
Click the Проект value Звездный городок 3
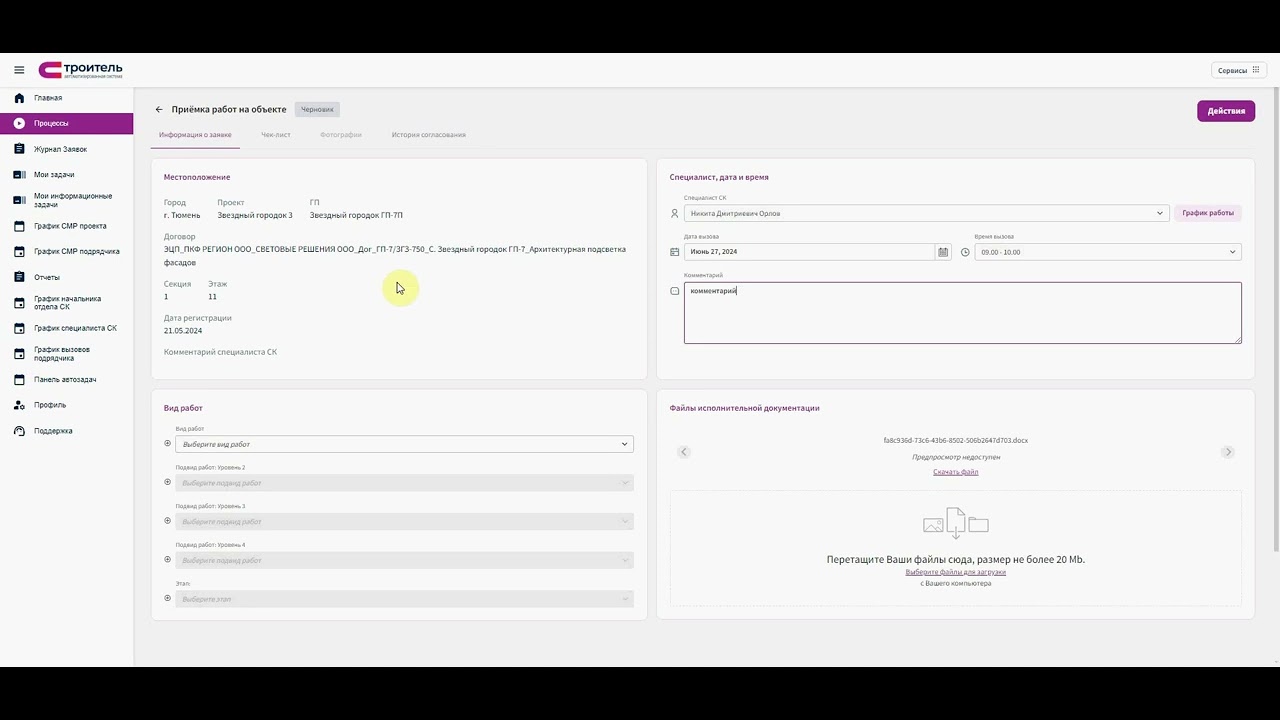pos(255,215)
